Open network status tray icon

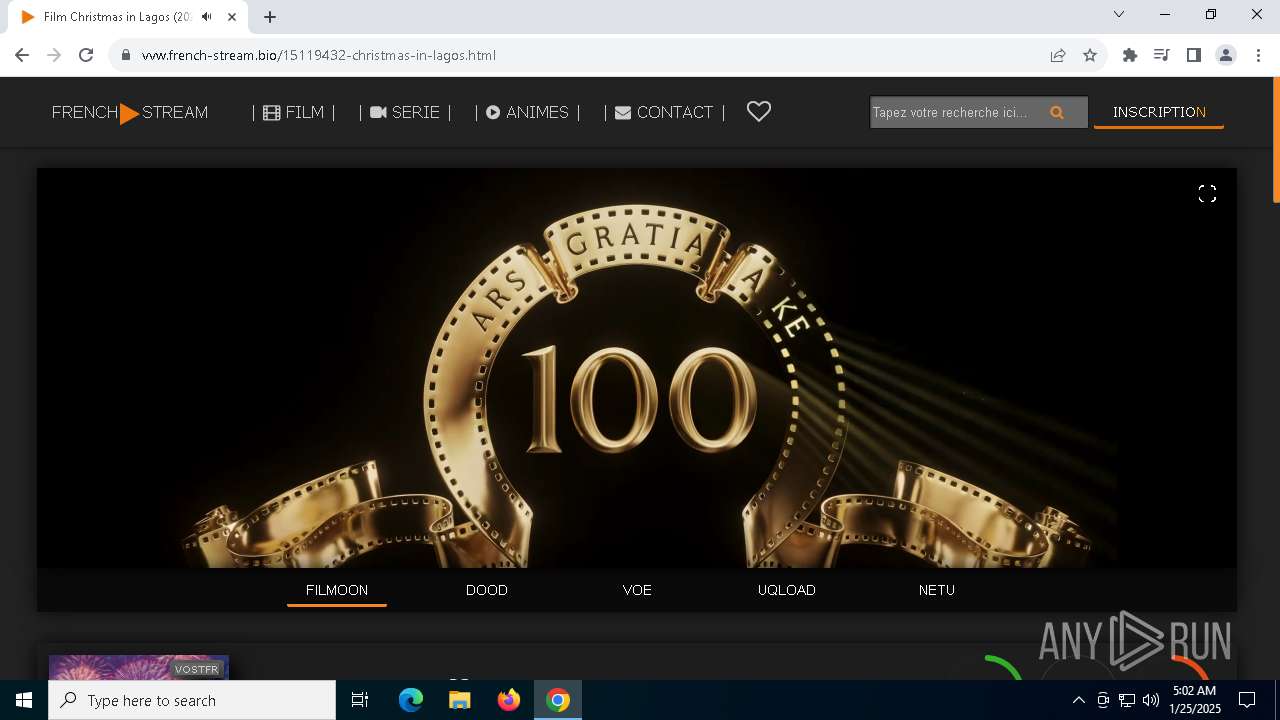[x=1127, y=700]
